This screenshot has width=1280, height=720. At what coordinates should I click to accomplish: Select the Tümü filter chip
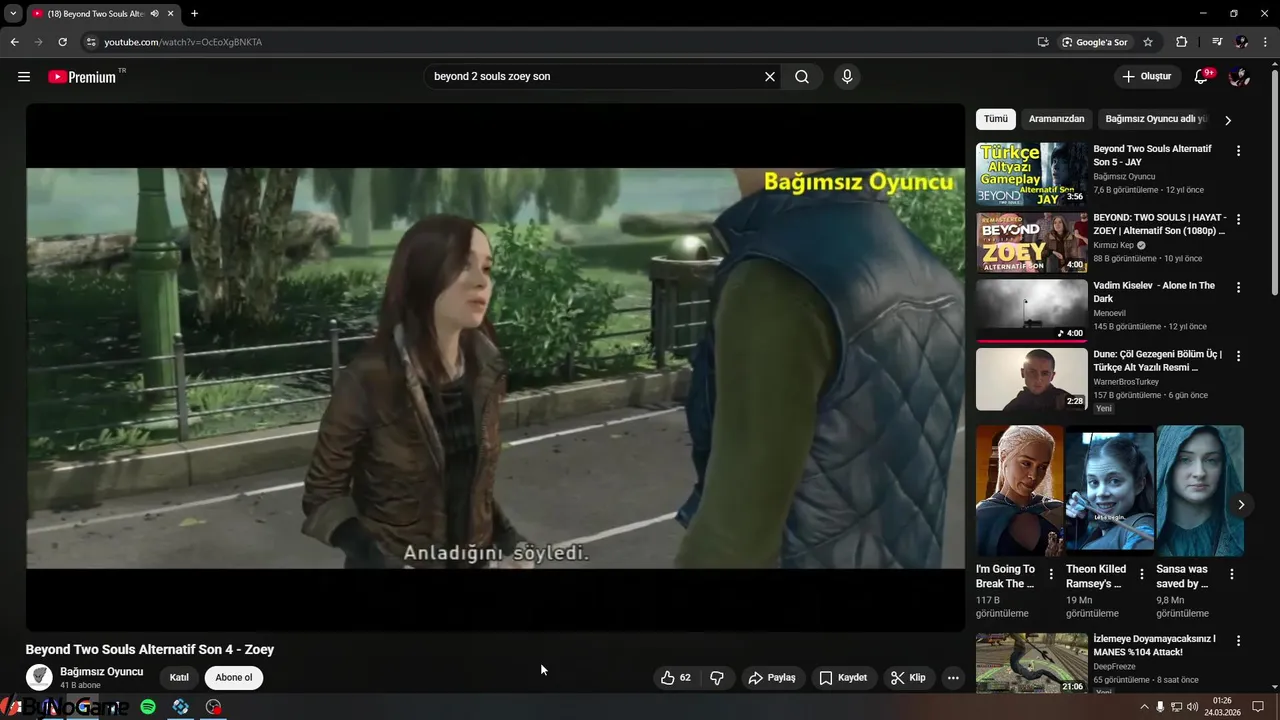click(x=996, y=119)
